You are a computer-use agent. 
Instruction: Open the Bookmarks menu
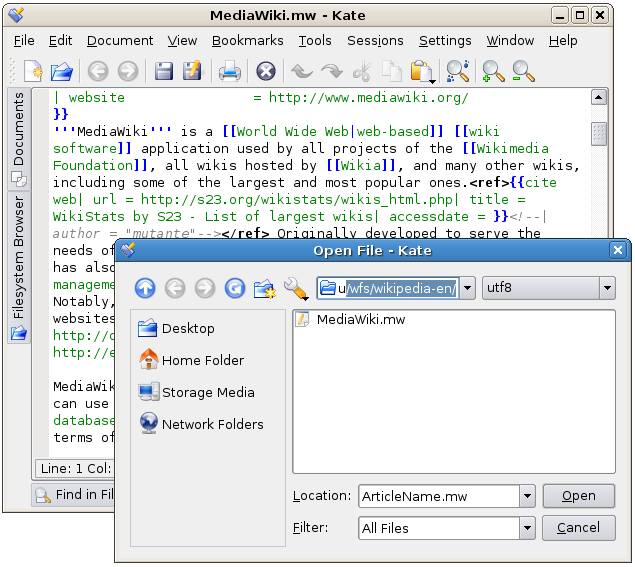tap(247, 40)
